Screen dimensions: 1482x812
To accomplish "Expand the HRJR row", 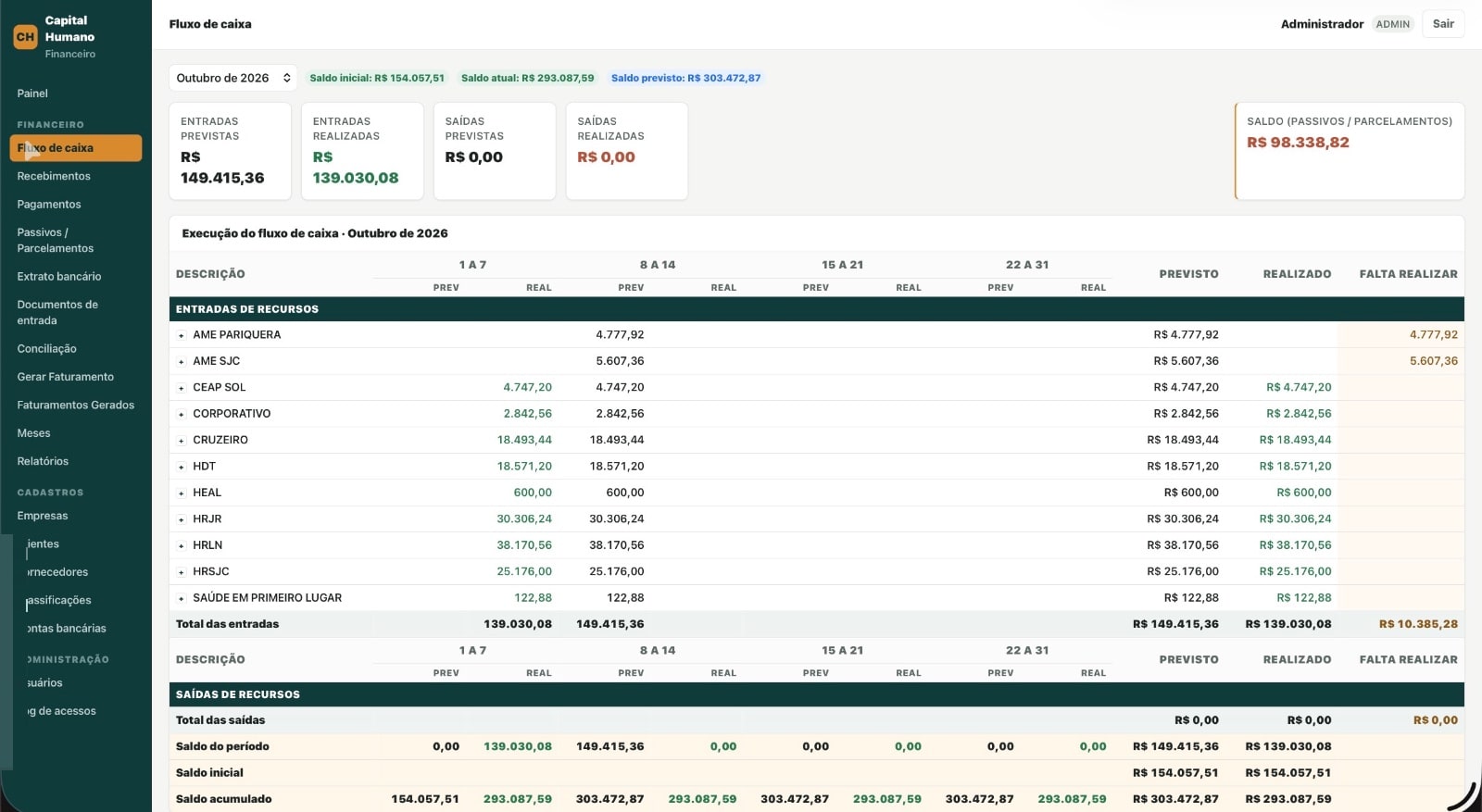I will 182,519.
